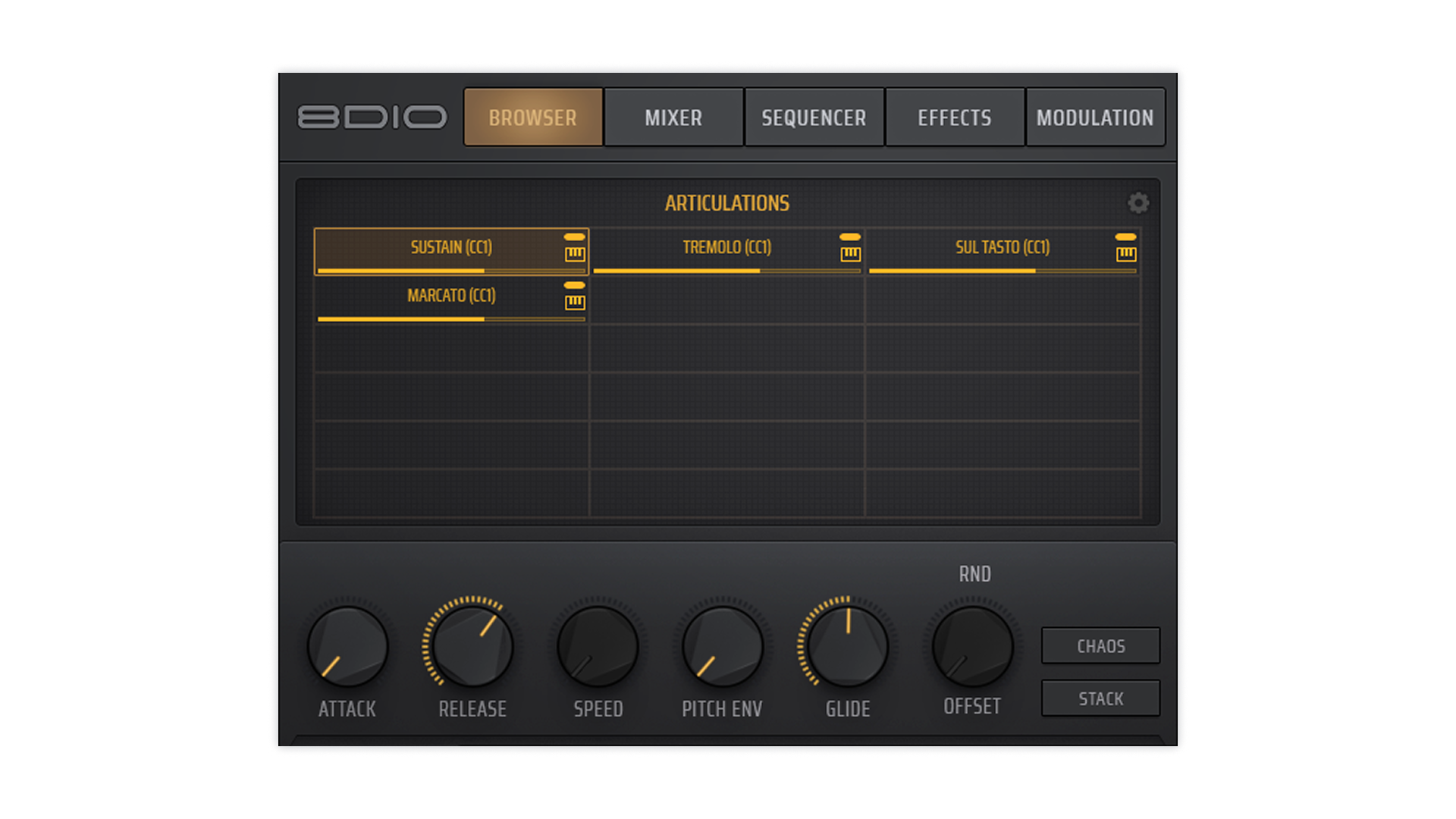The width and height of the screenshot is (1456, 819).
Task: Open the Sequencer tab
Action: (814, 118)
